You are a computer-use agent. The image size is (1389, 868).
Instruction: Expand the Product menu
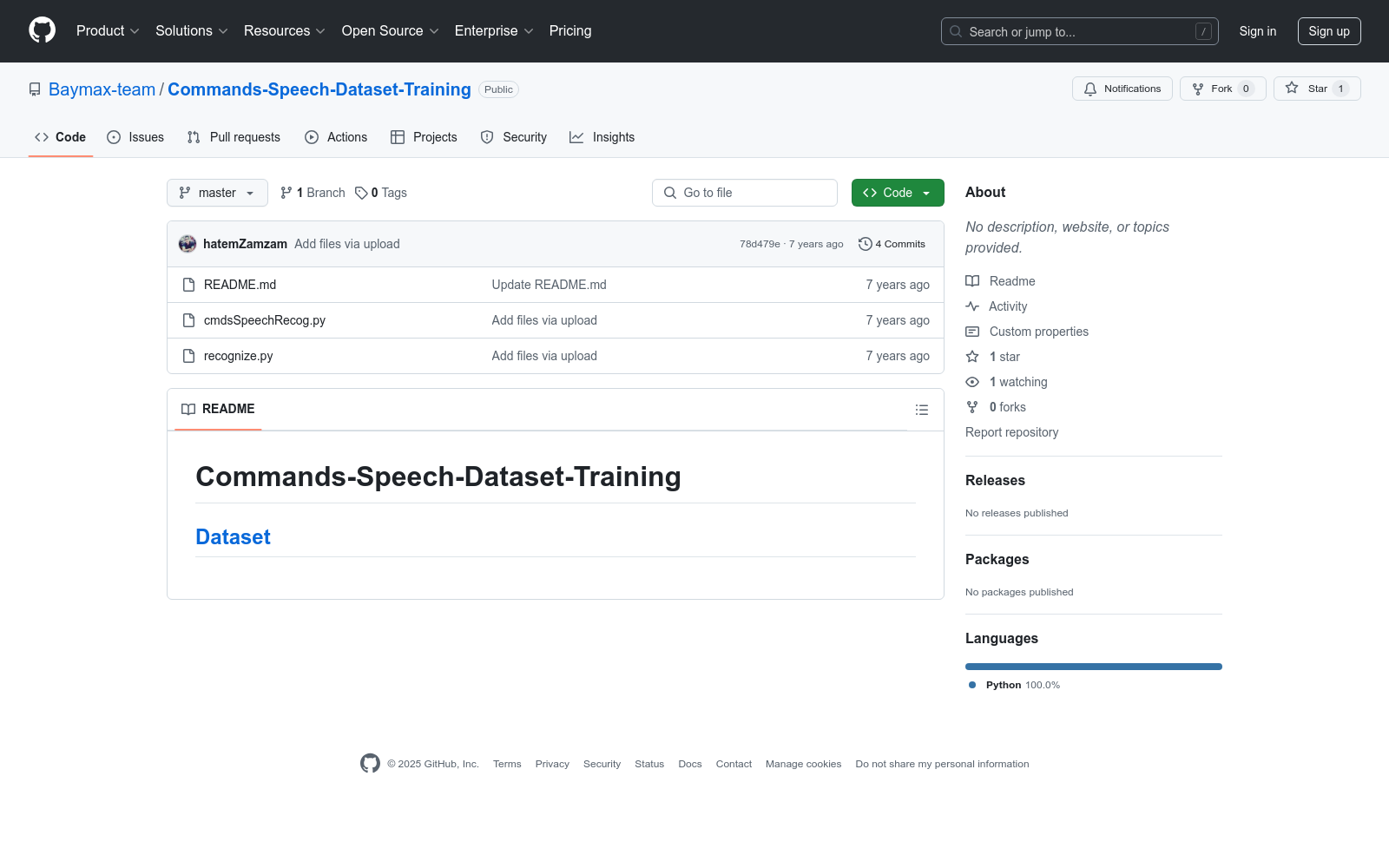(x=108, y=31)
